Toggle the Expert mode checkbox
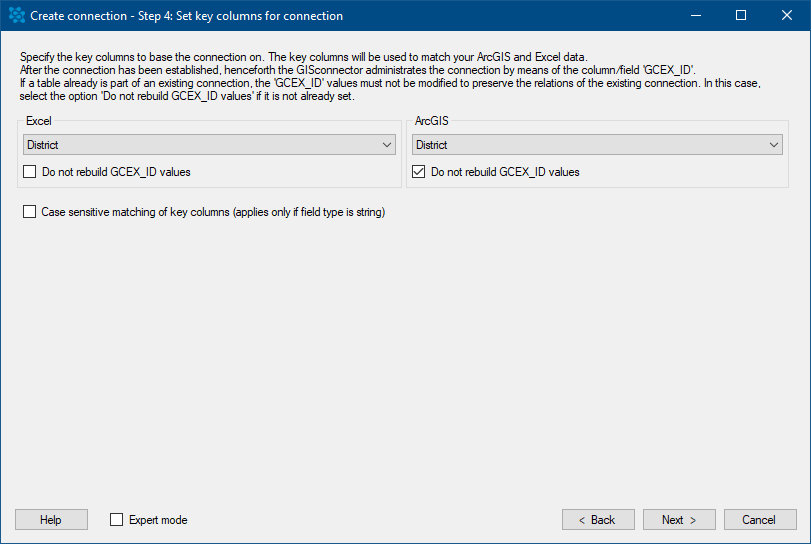Image resolution: width=811 pixels, height=544 pixels. coord(116,520)
